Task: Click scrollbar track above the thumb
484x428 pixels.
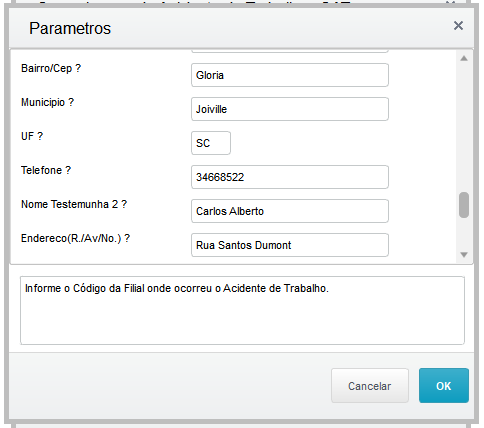Action: tap(464, 127)
